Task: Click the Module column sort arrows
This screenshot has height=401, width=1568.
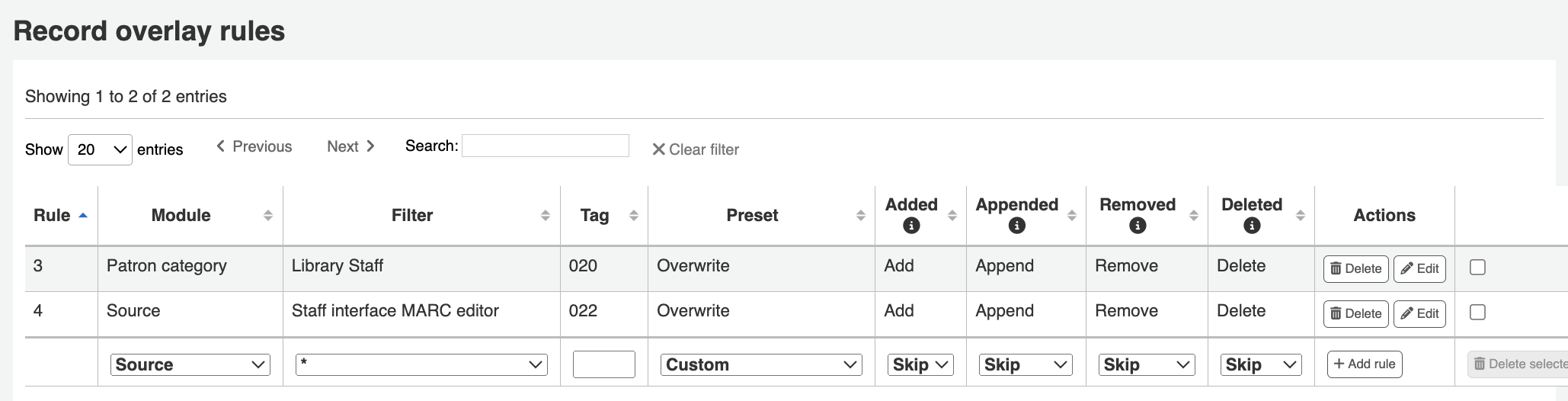Action: click(268, 216)
